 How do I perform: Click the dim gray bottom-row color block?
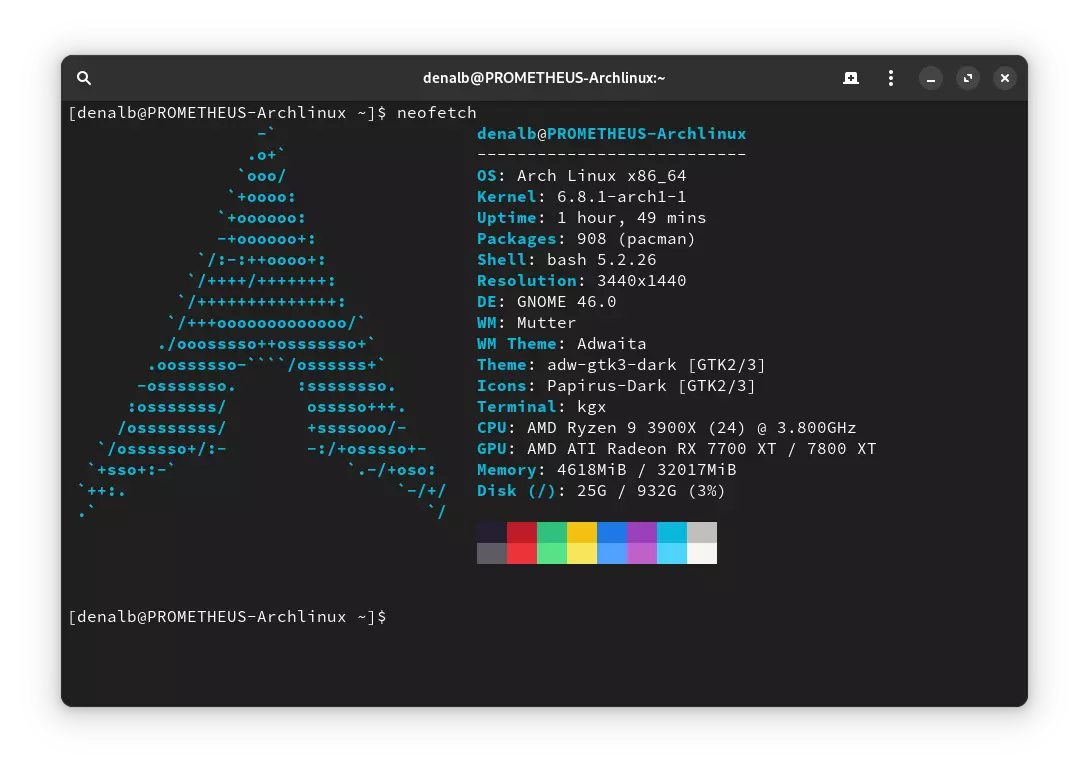click(x=492, y=553)
